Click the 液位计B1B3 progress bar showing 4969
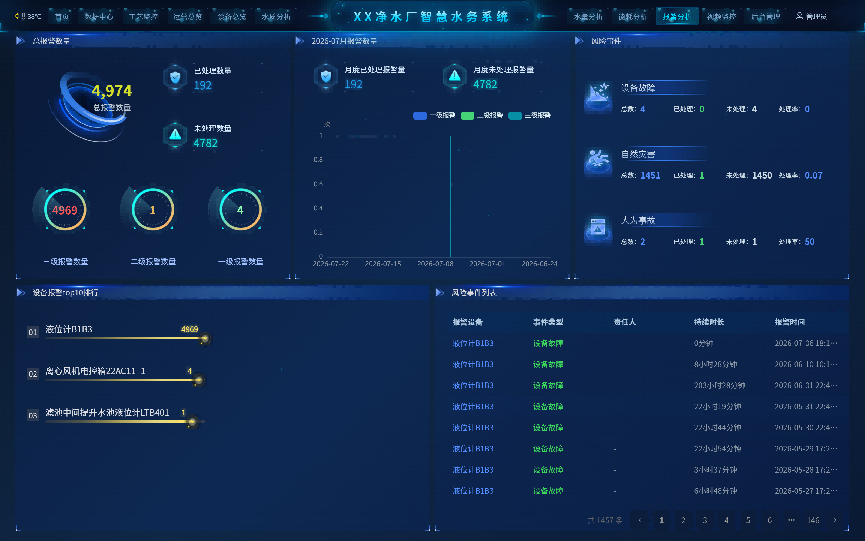This screenshot has width=865, height=541. click(x=127, y=338)
